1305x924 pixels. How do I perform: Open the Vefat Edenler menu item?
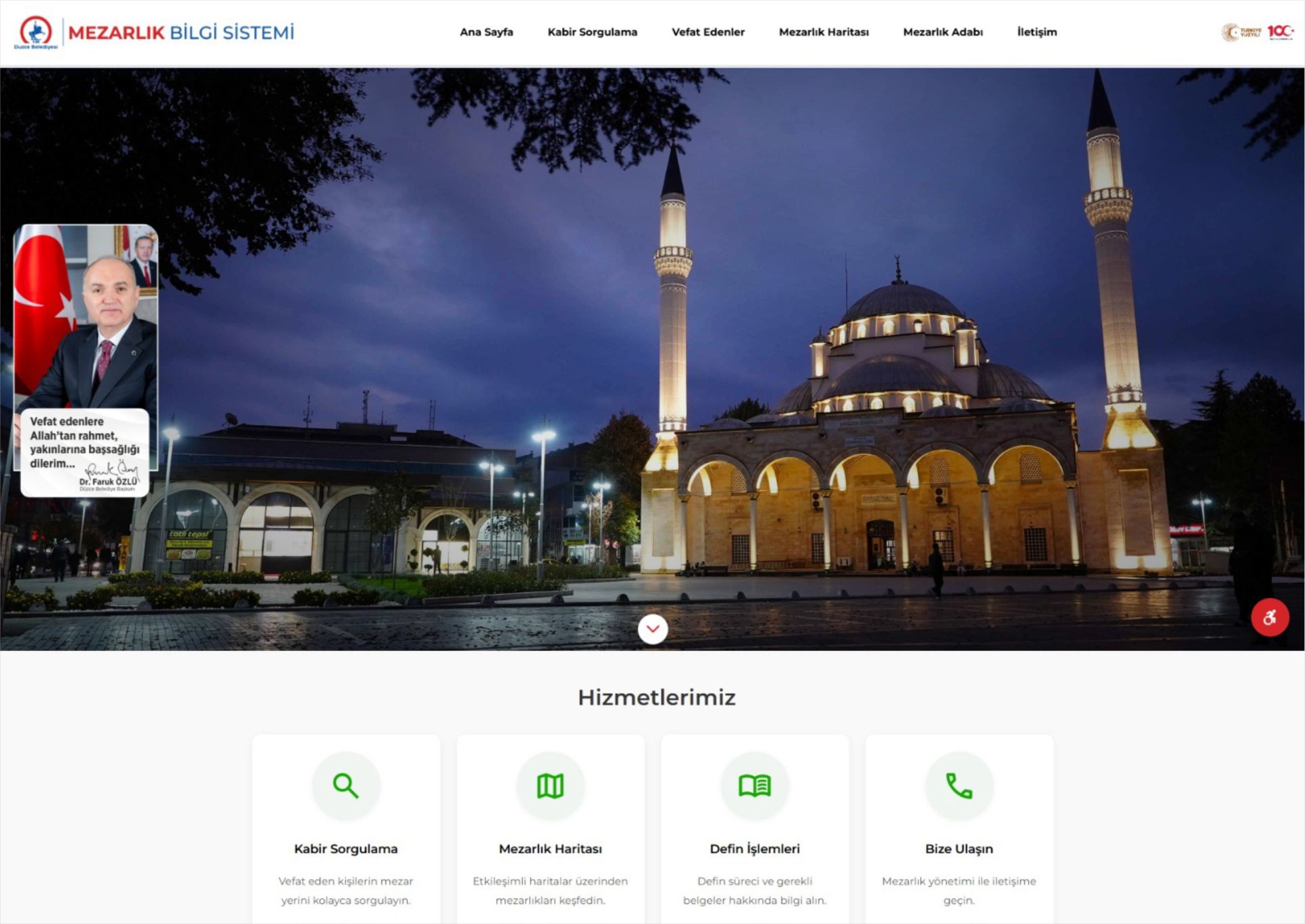click(x=709, y=31)
